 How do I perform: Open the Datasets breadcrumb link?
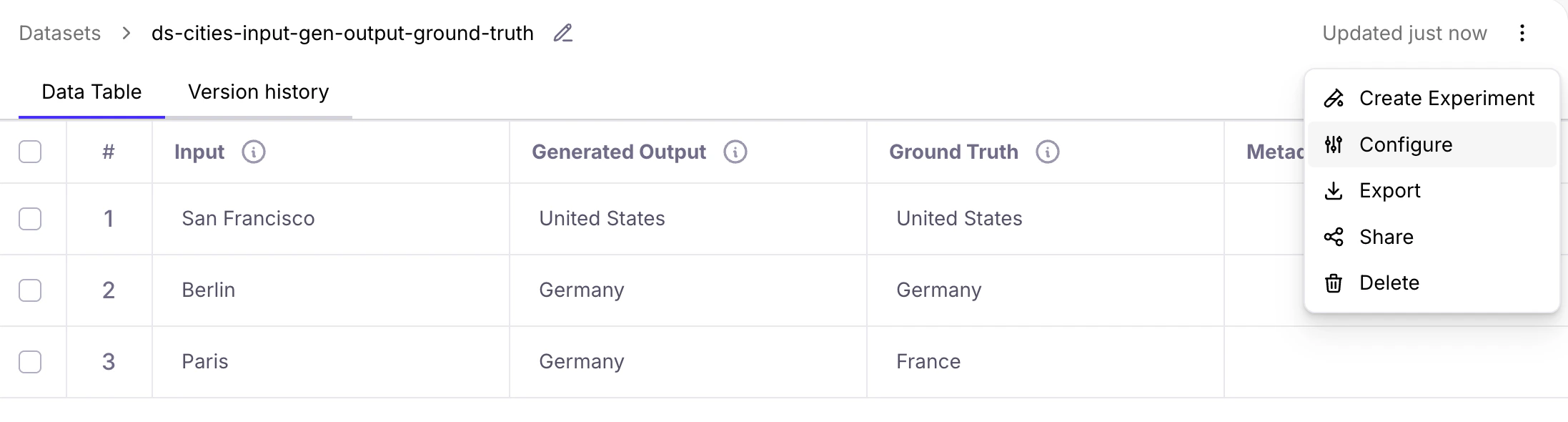[59, 33]
